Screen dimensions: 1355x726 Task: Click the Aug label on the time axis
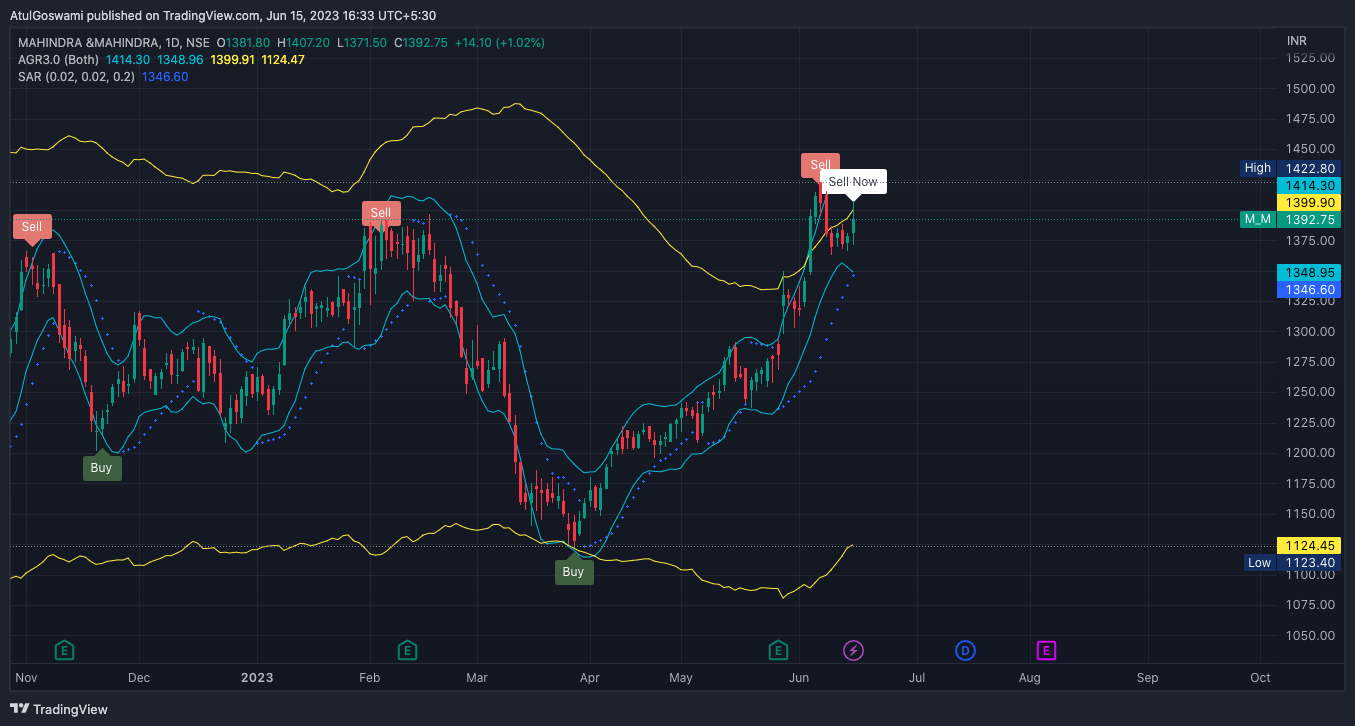[x=1029, y=678]
